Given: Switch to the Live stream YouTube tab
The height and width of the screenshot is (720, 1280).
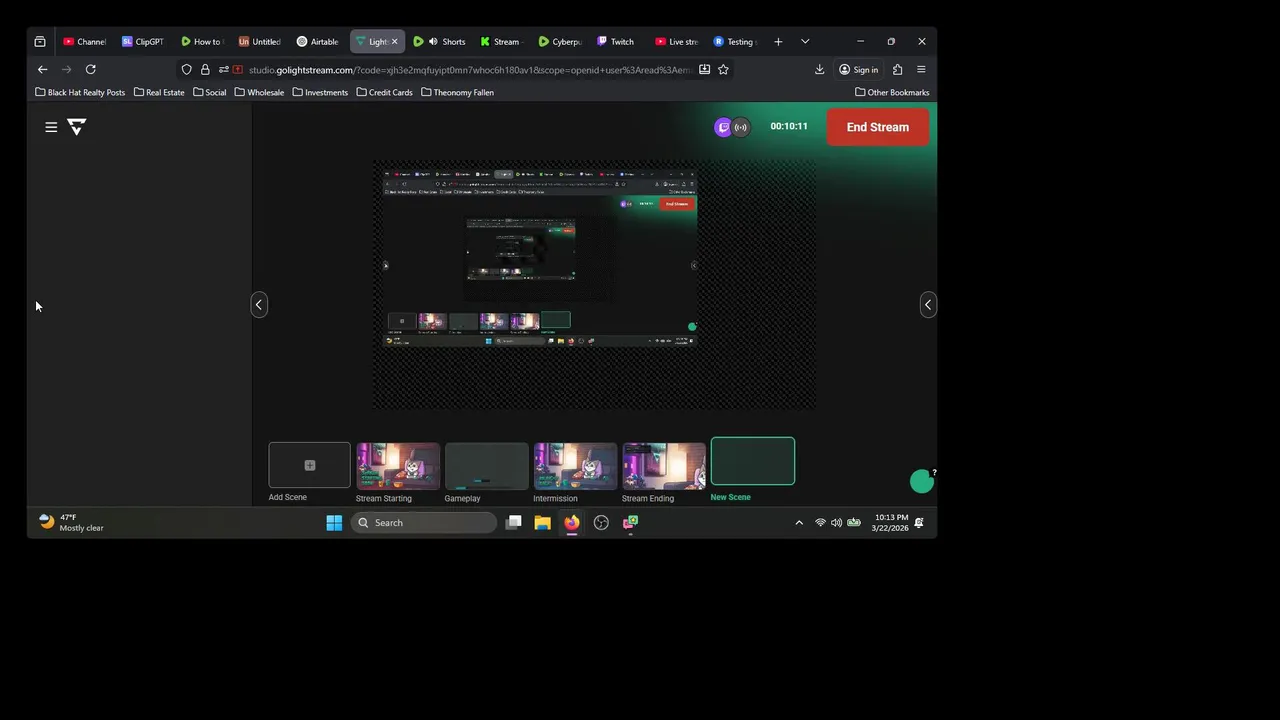Looking at the screenshot, I should coord(675,42).
